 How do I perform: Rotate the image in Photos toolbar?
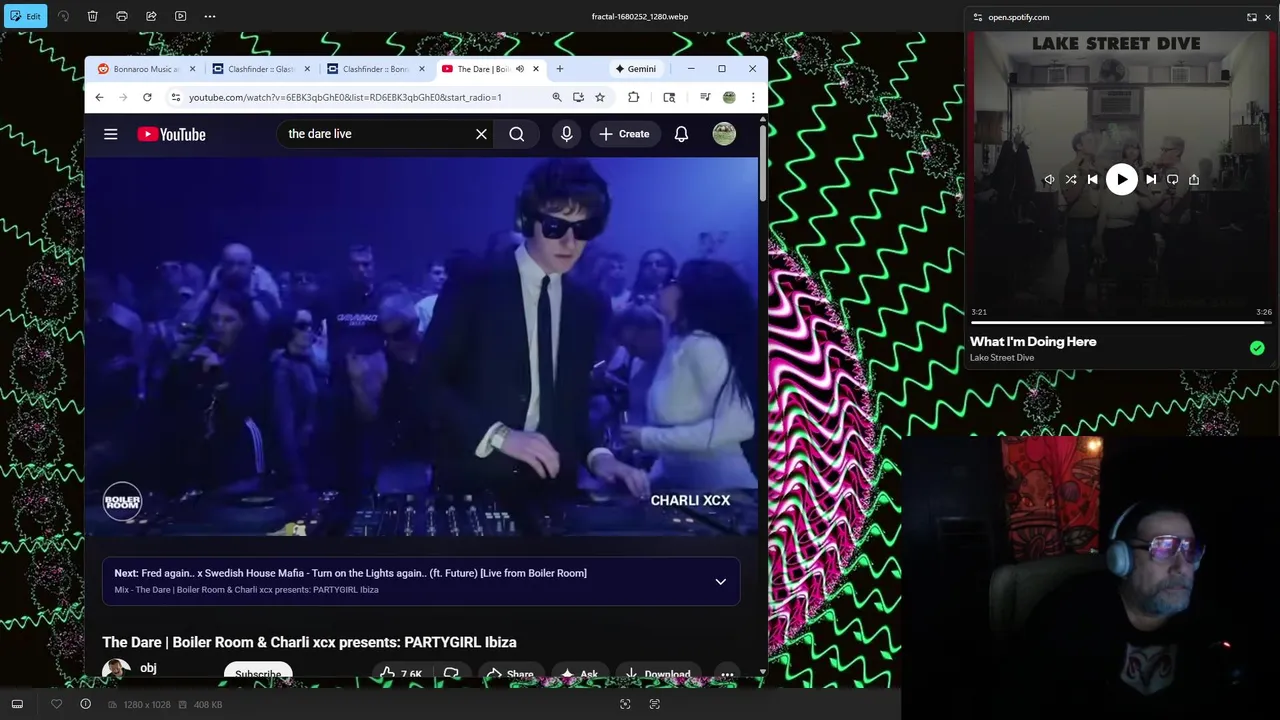click(x=63, y=16)
